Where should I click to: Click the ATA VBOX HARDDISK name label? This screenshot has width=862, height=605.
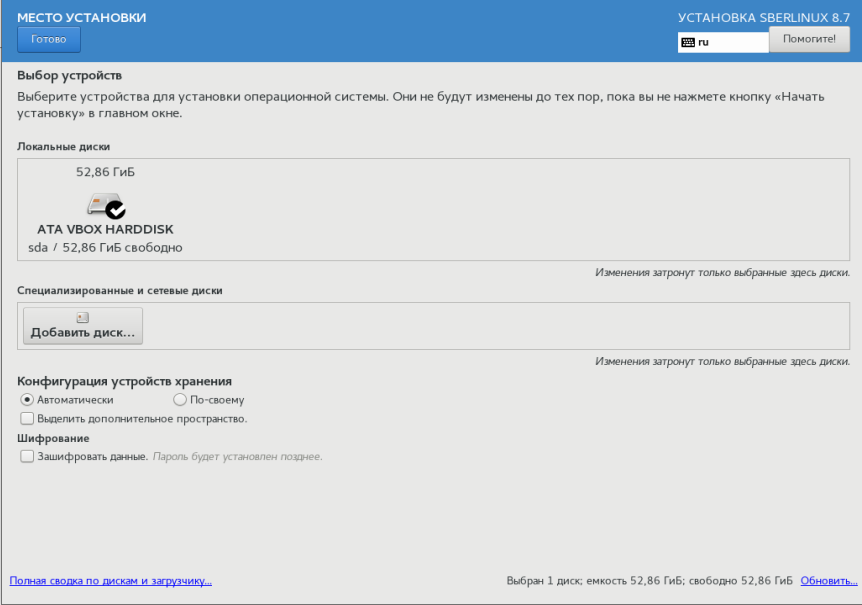105,229
